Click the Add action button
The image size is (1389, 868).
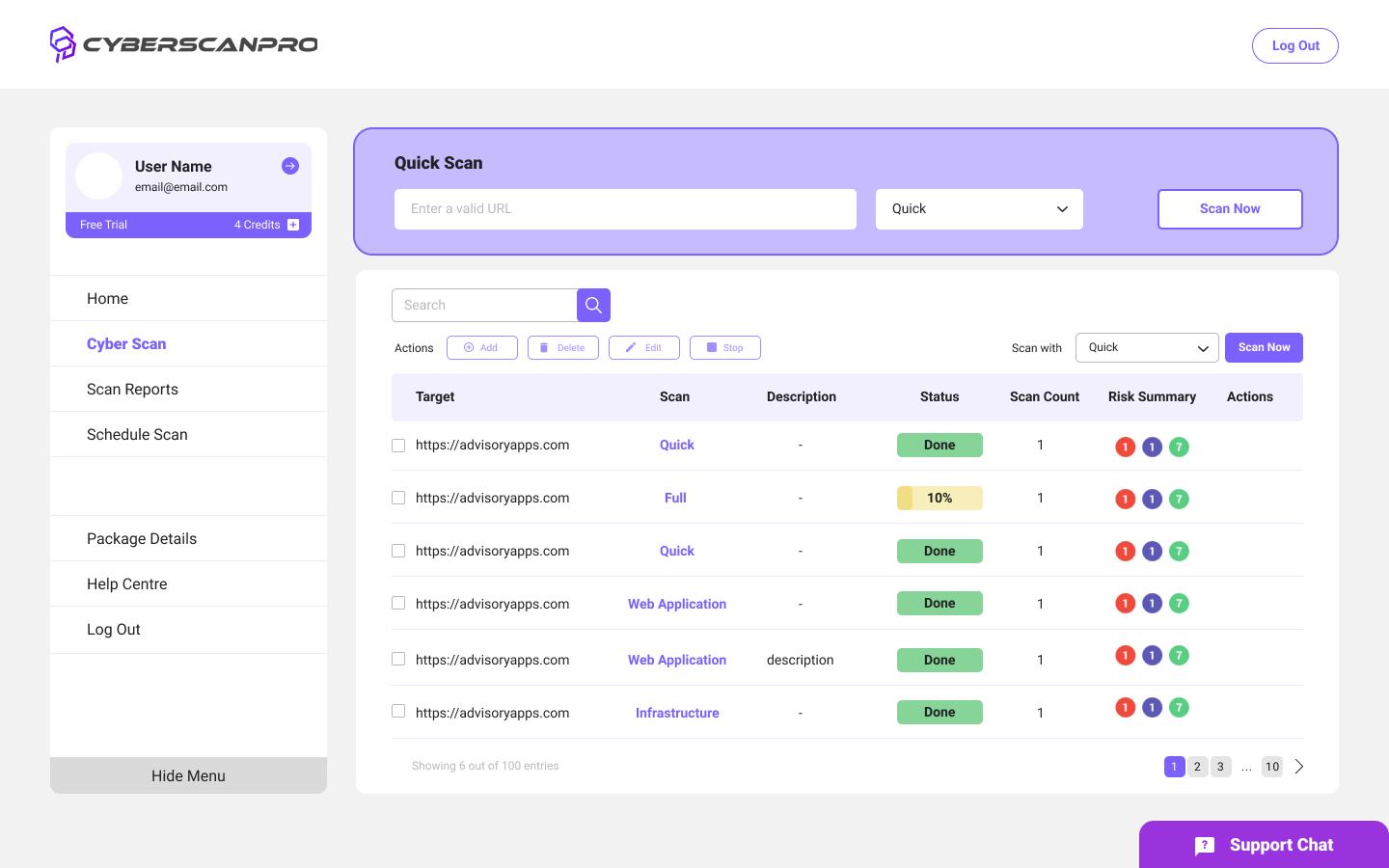pyautogui.click(x=482, y=347)
